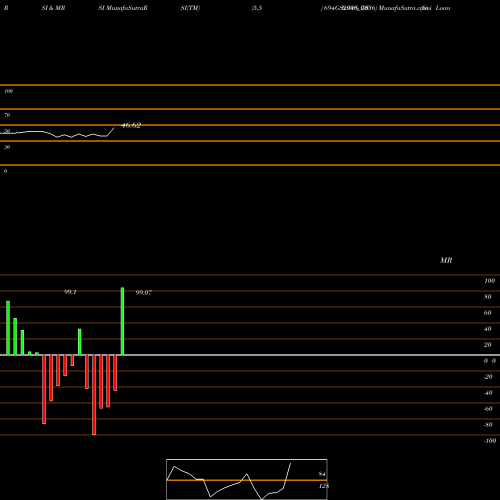Click the 80 label on MRSI axis

488,297
